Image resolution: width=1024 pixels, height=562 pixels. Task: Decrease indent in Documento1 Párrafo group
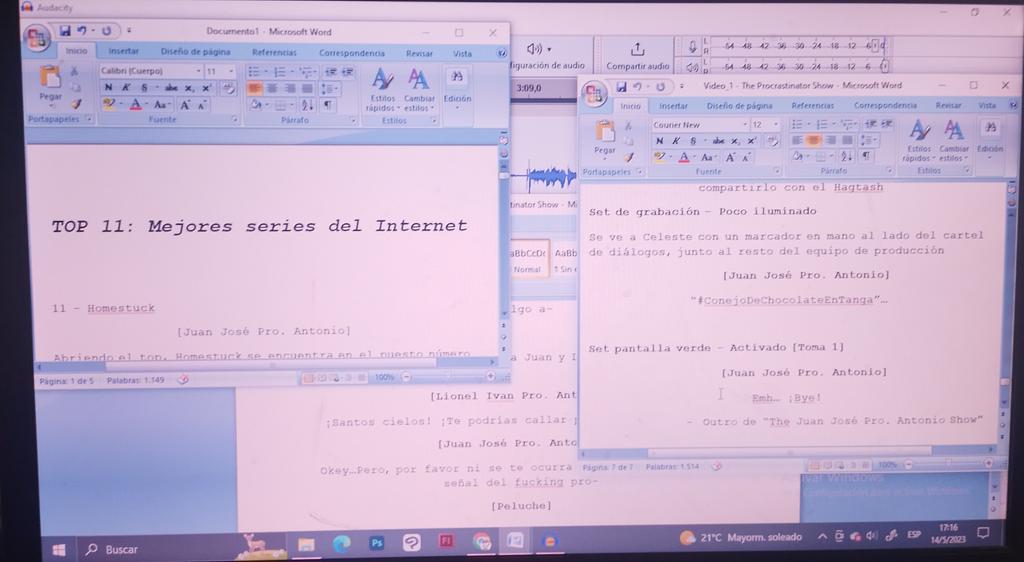pos(330,72)
